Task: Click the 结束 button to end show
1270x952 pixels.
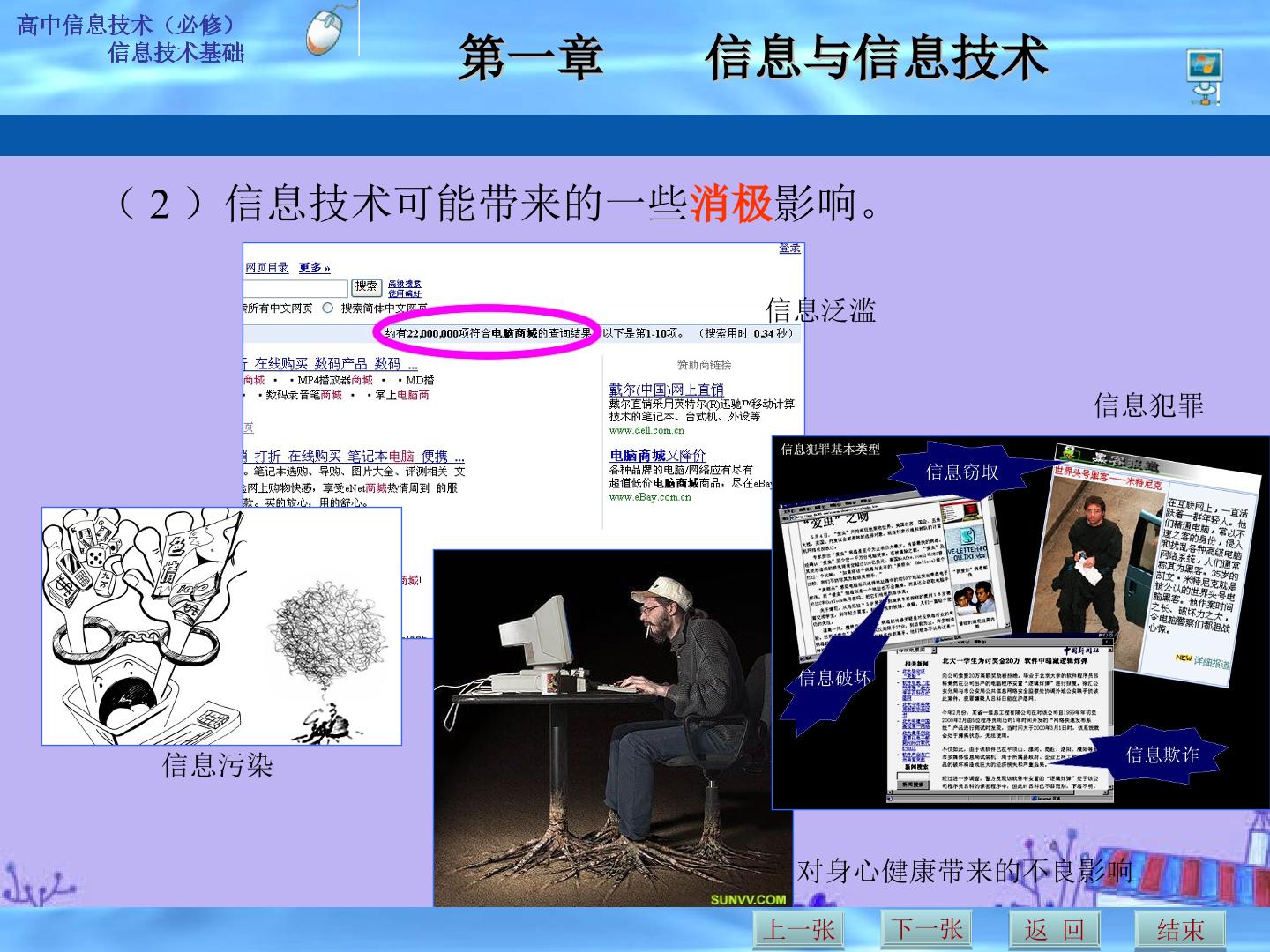Action: pos(1180,929)
